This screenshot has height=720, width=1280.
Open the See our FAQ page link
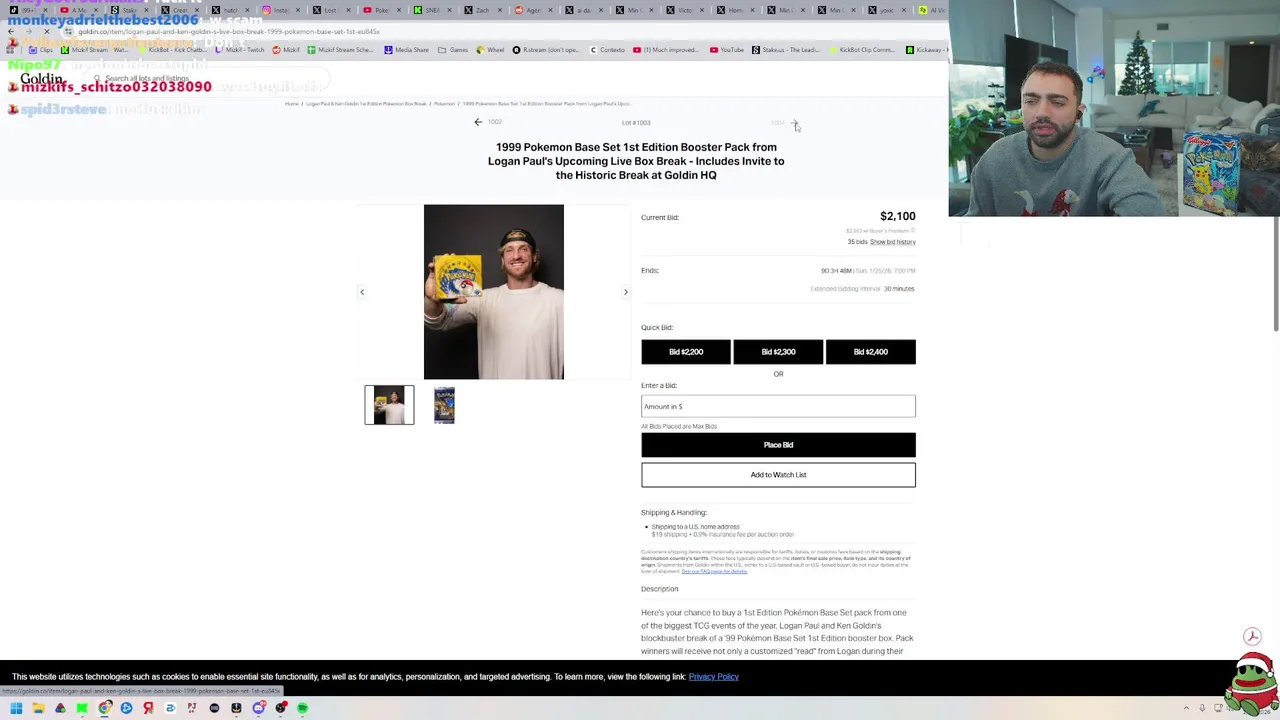tap(714, 571)
